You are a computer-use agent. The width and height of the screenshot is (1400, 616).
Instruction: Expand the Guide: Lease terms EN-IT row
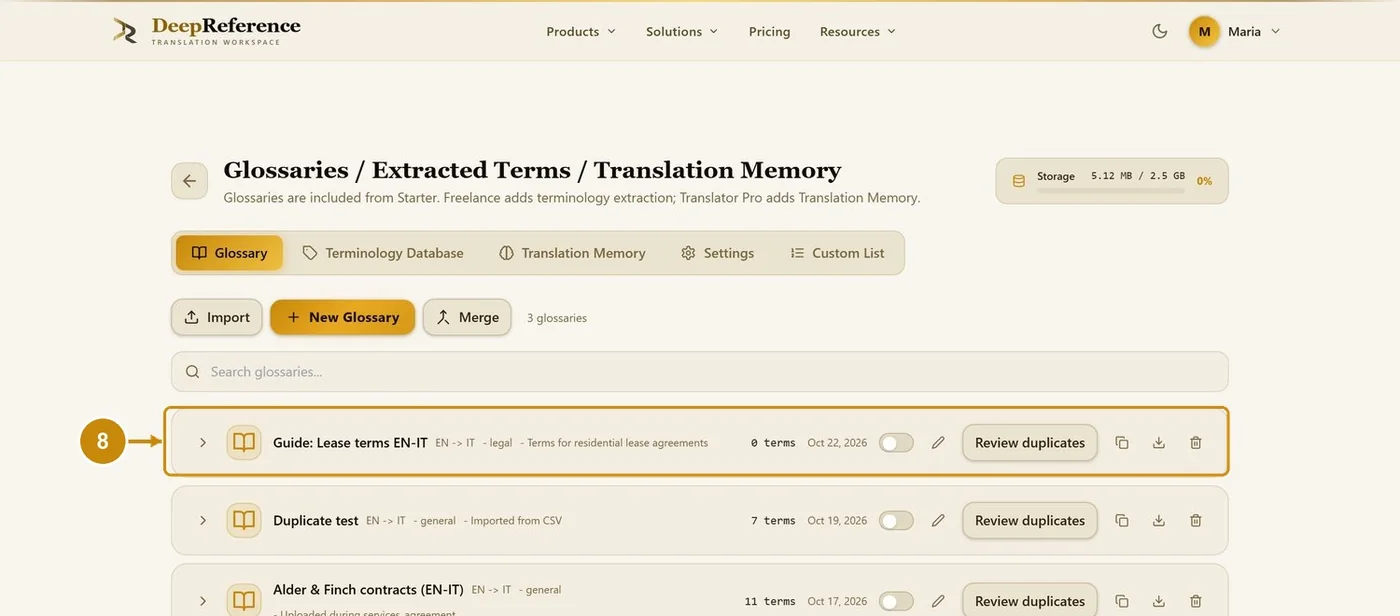203,443
